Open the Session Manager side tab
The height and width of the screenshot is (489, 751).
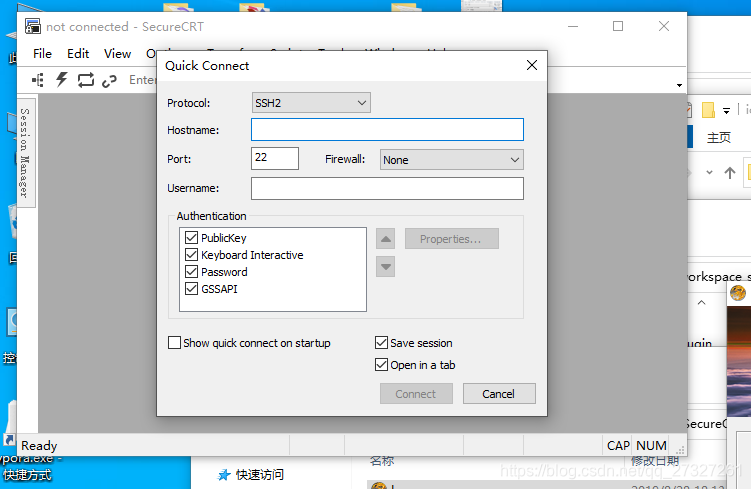pos(26,153)
